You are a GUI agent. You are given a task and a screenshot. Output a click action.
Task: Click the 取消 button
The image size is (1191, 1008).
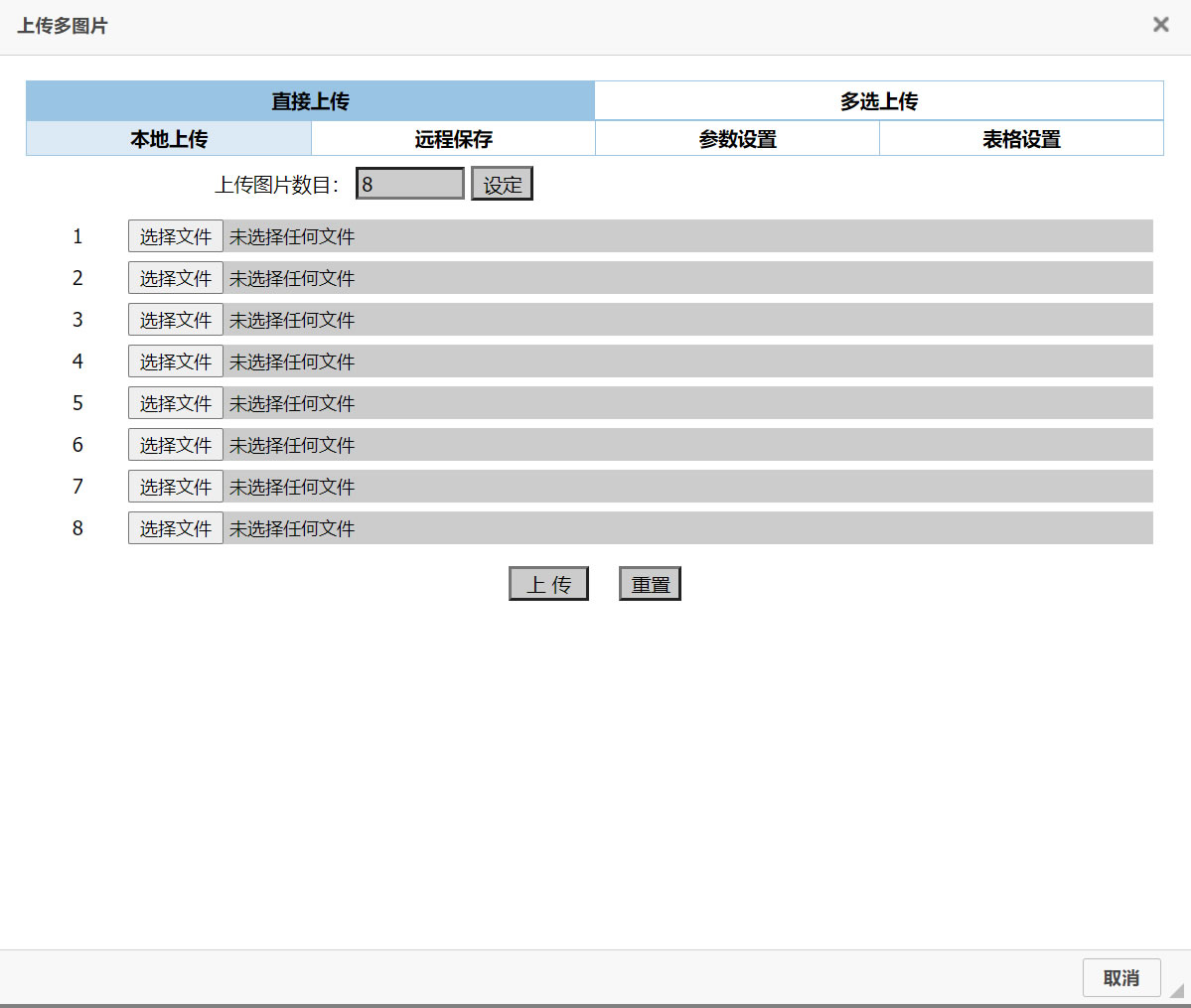tap(1120, 977)
